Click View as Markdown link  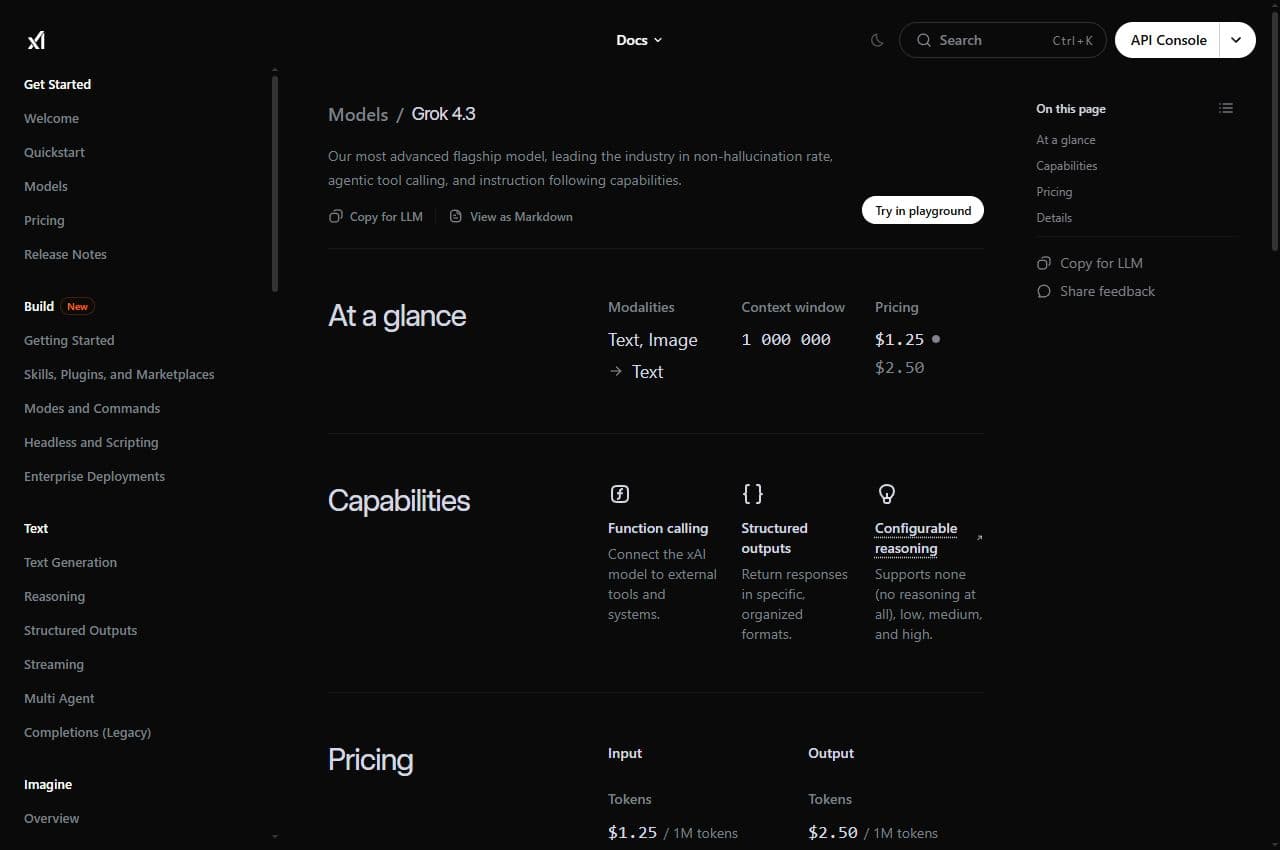click(511, 216)
